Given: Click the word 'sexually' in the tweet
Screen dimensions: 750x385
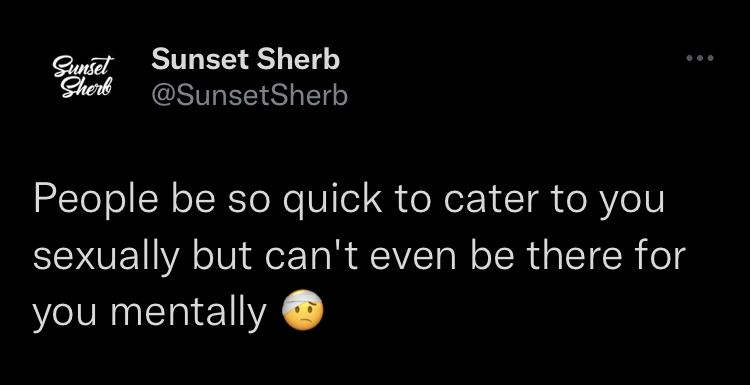Looking at the screenshot, I should [106, 256].
